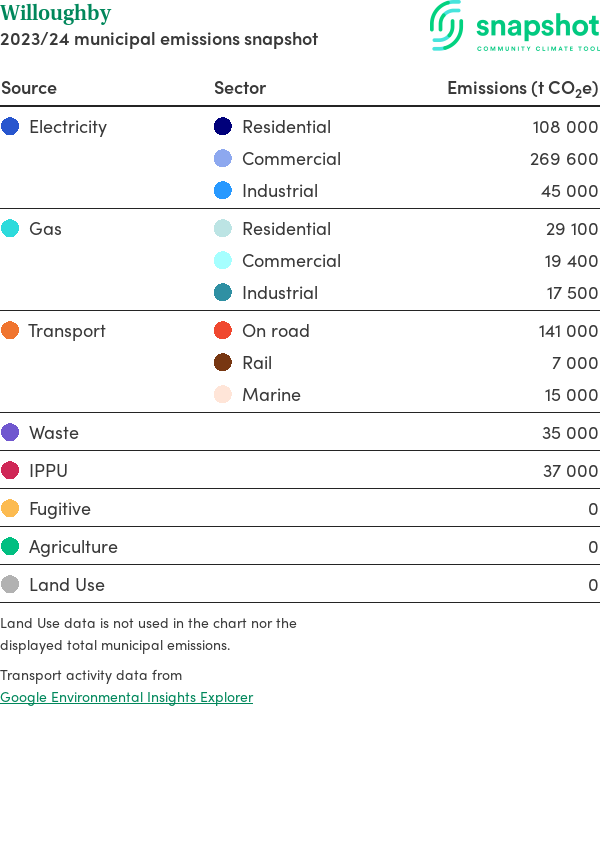Click the brown Rail sector swatch
The width and height of the screenshot is (600, 850).
click(223, 362)
